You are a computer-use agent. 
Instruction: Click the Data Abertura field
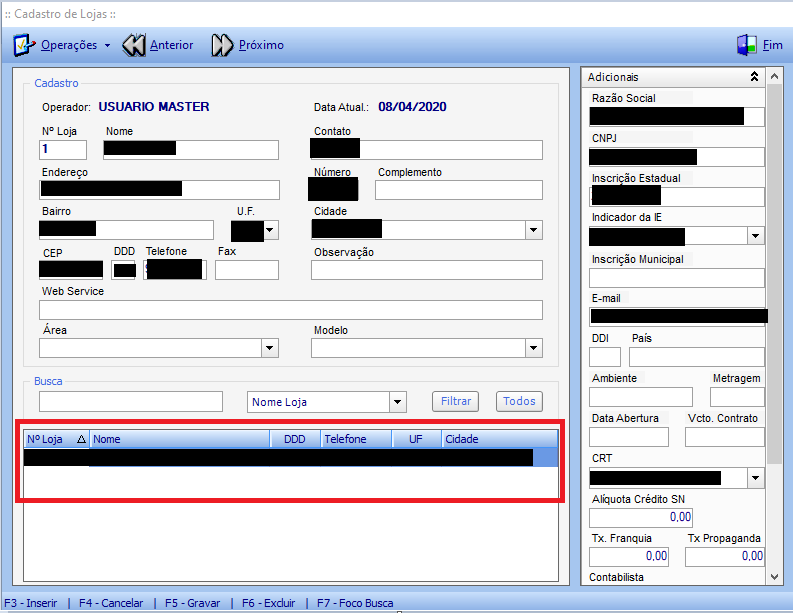[x=629, y=437]
